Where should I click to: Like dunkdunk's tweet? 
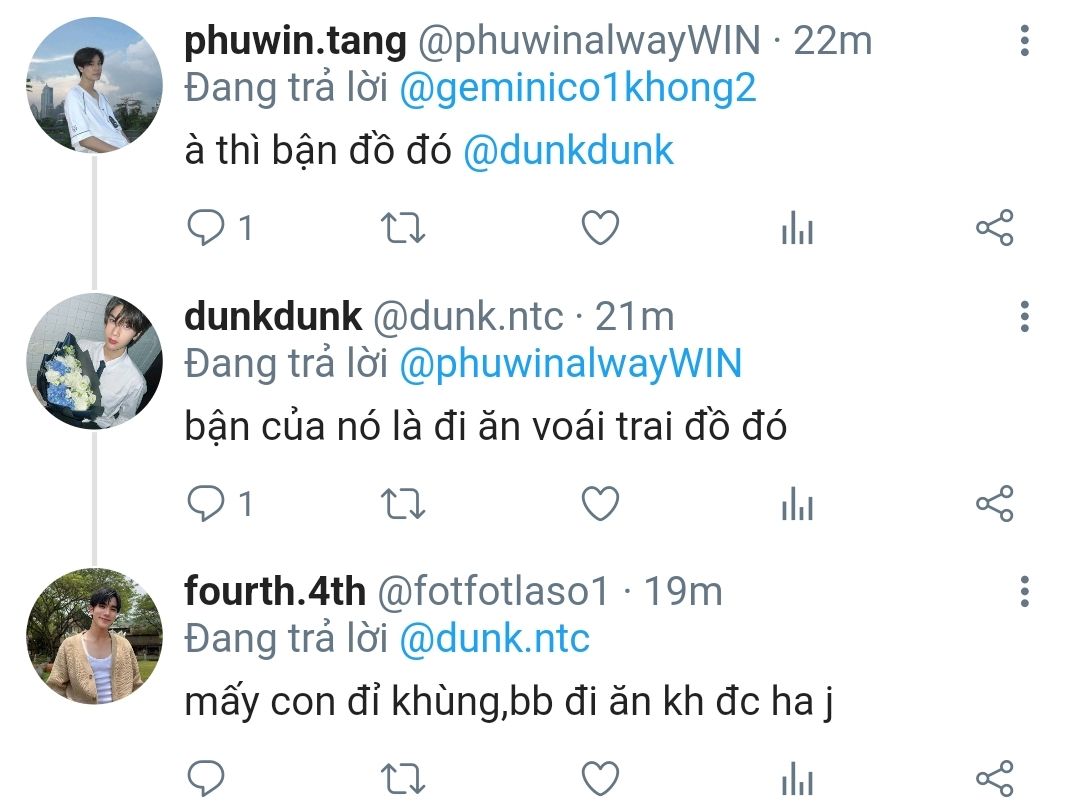click(x=600, y=504)
